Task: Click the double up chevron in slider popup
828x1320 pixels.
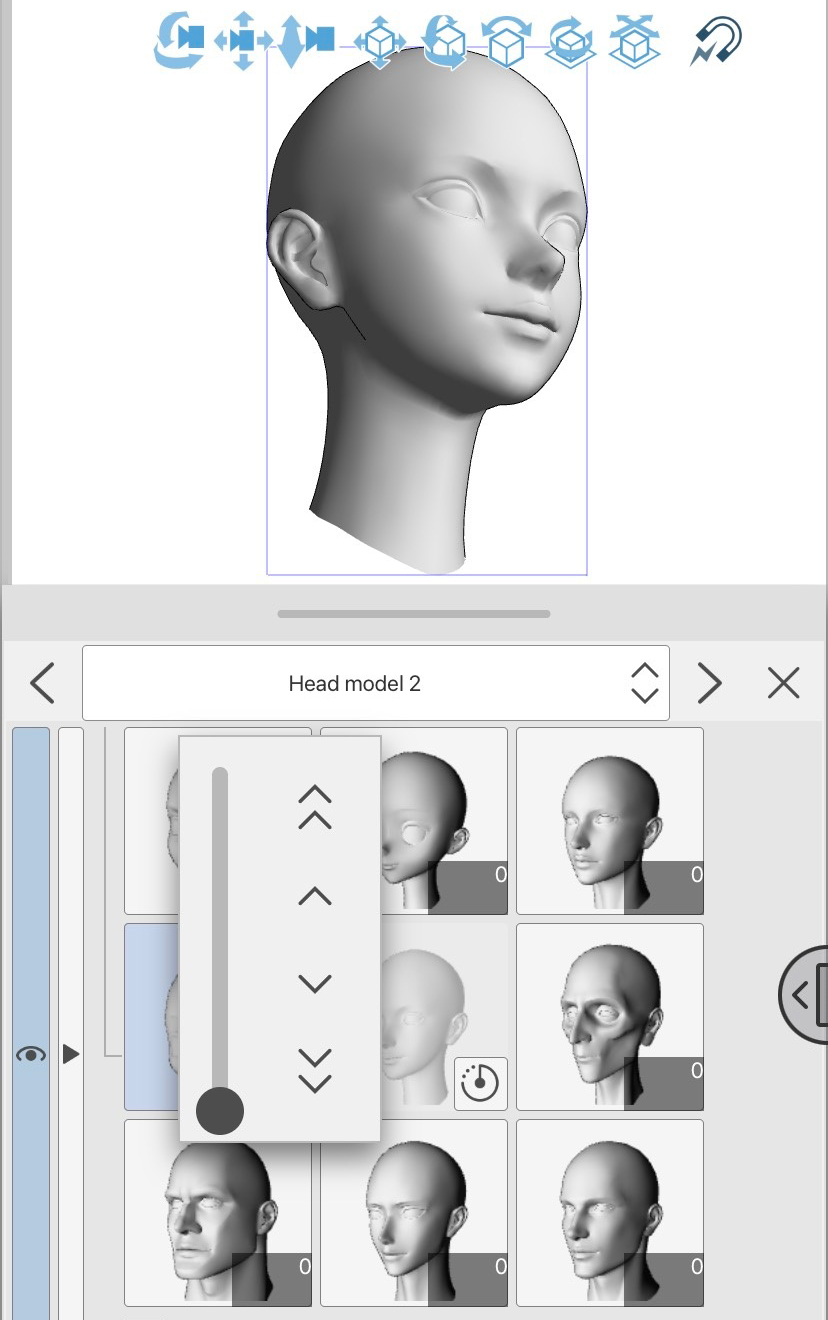Action: coord(315,808)
